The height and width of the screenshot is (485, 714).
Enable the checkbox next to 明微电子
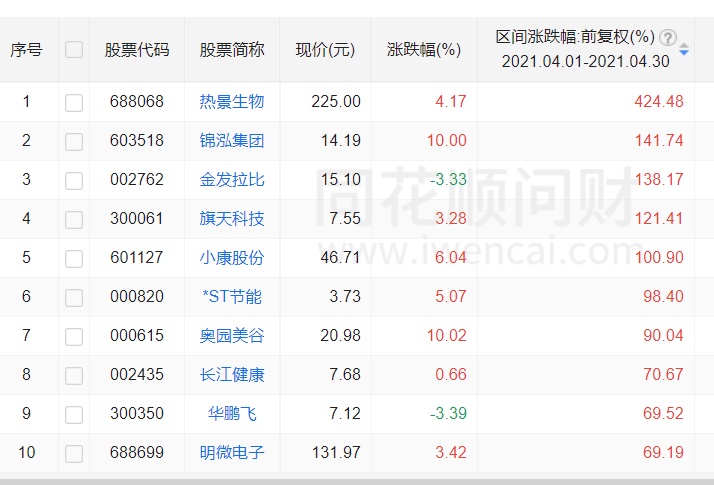pos(74,453)
